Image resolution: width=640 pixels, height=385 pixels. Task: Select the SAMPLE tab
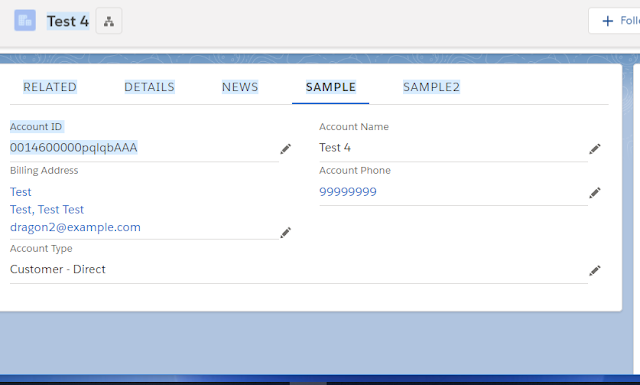click(x=331, y=87)
